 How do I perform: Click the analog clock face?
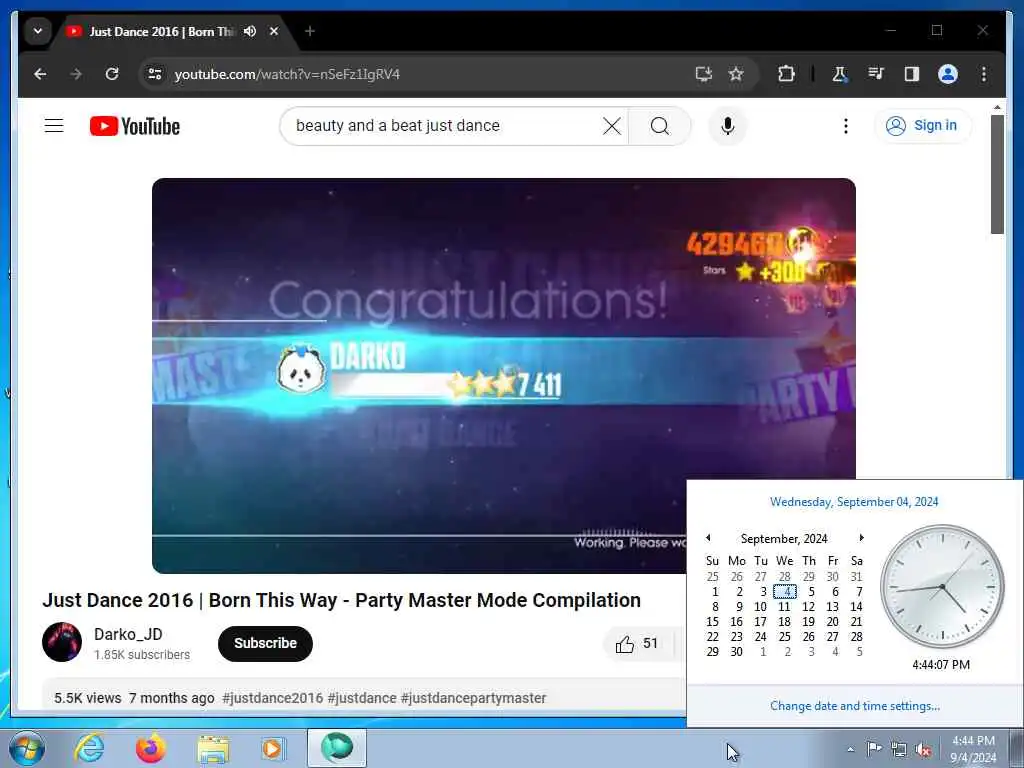[x=942, y=586]
